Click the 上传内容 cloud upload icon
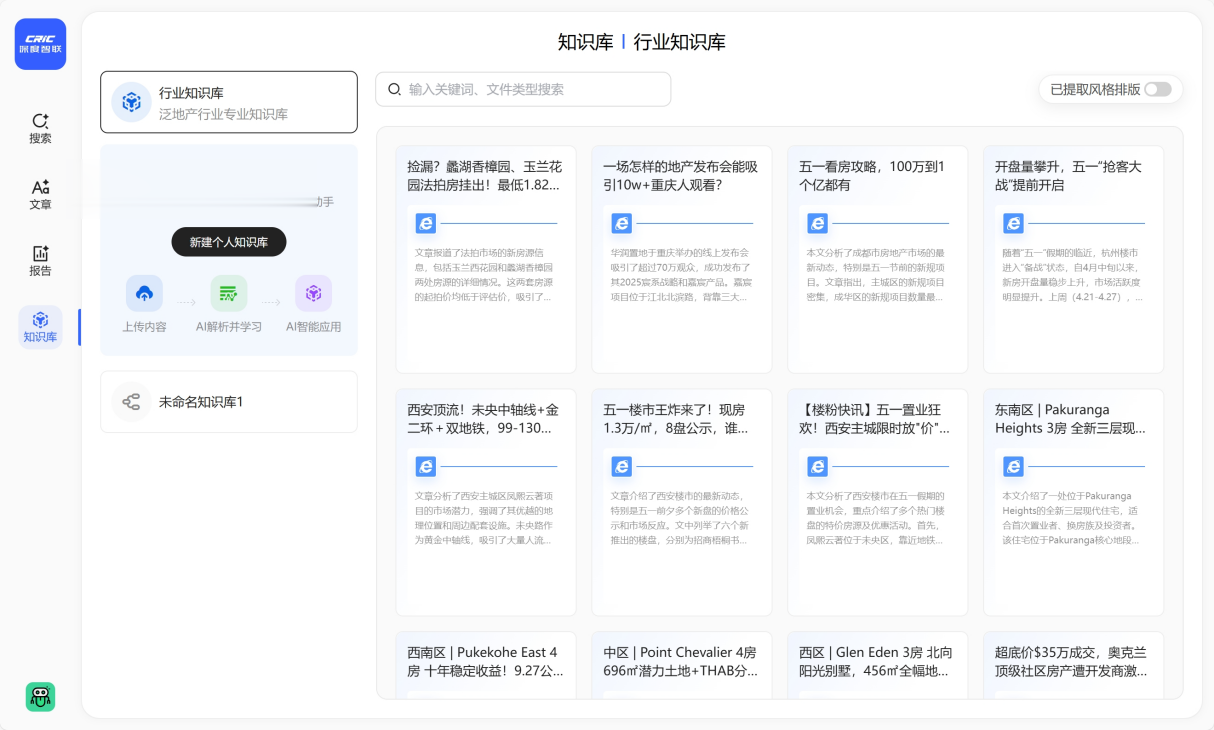1214x730 pixels. pyautogui.click(x=144, y=293)
